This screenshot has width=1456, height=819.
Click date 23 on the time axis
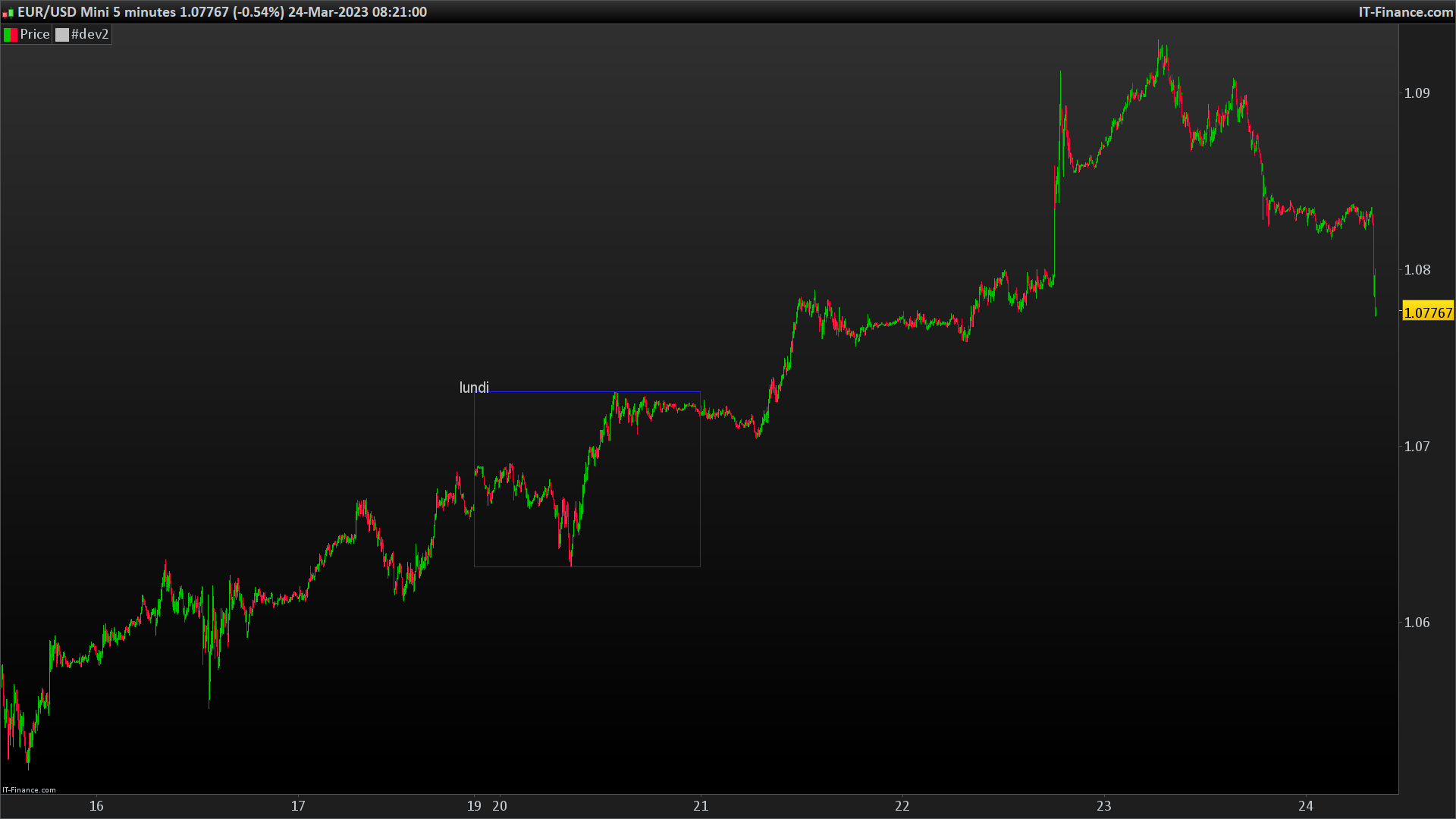click(1103, 806)
